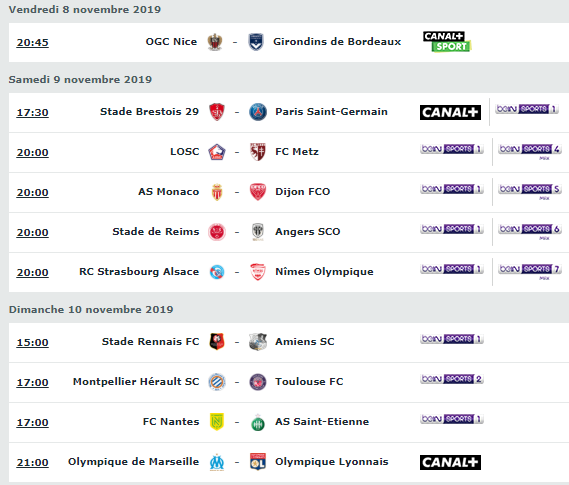Click the Toulouse FC team name
The width and height of the screenshot is (569, 485).
[309, 382]
